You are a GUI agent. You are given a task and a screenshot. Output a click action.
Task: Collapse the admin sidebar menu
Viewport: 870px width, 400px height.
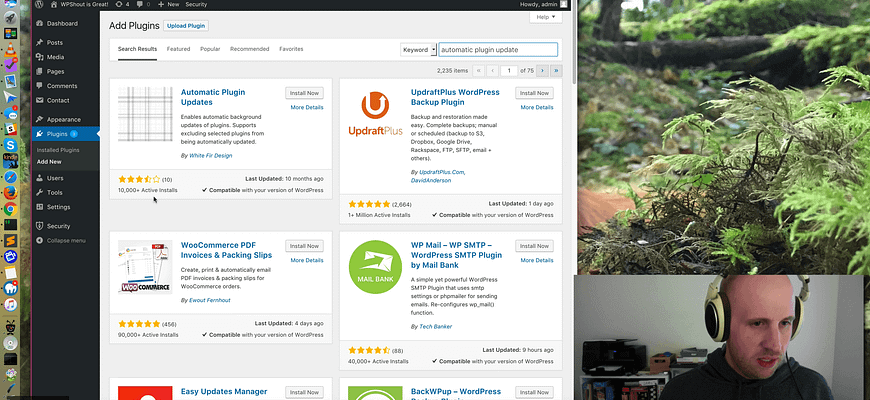[65, 241]
